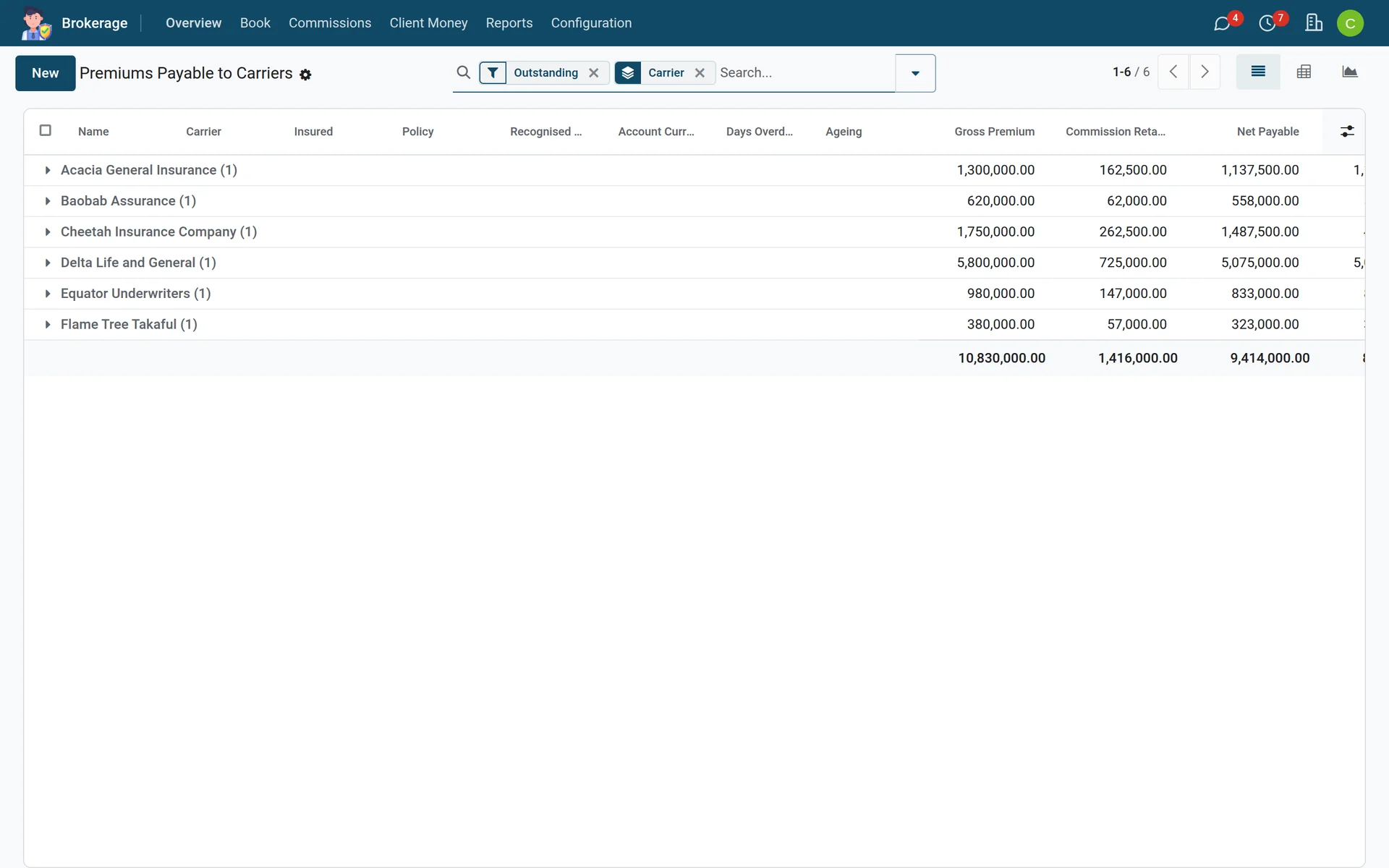This screenshot has width=1389, height=868.
Task: Click the Carrier group-by layers icon
Action: coord(628,72)
